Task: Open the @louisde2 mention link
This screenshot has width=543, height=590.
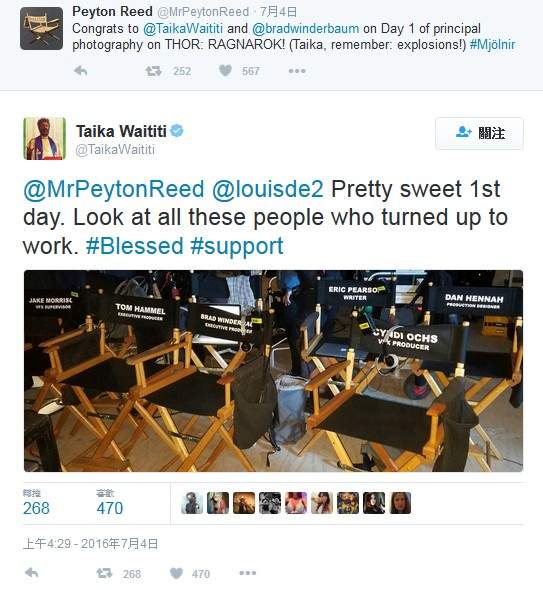Action: click(268, 189)
